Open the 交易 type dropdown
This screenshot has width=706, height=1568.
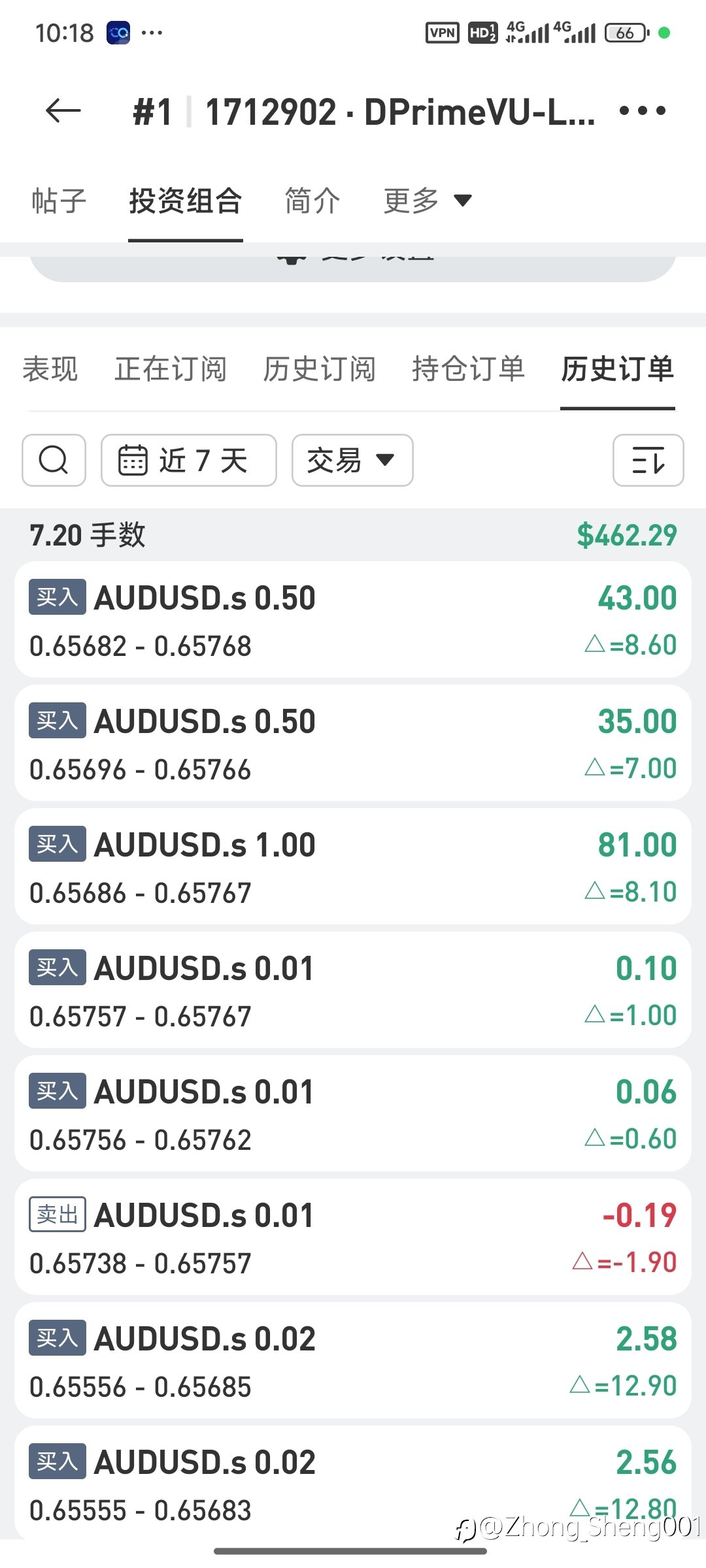pos(352,460)
